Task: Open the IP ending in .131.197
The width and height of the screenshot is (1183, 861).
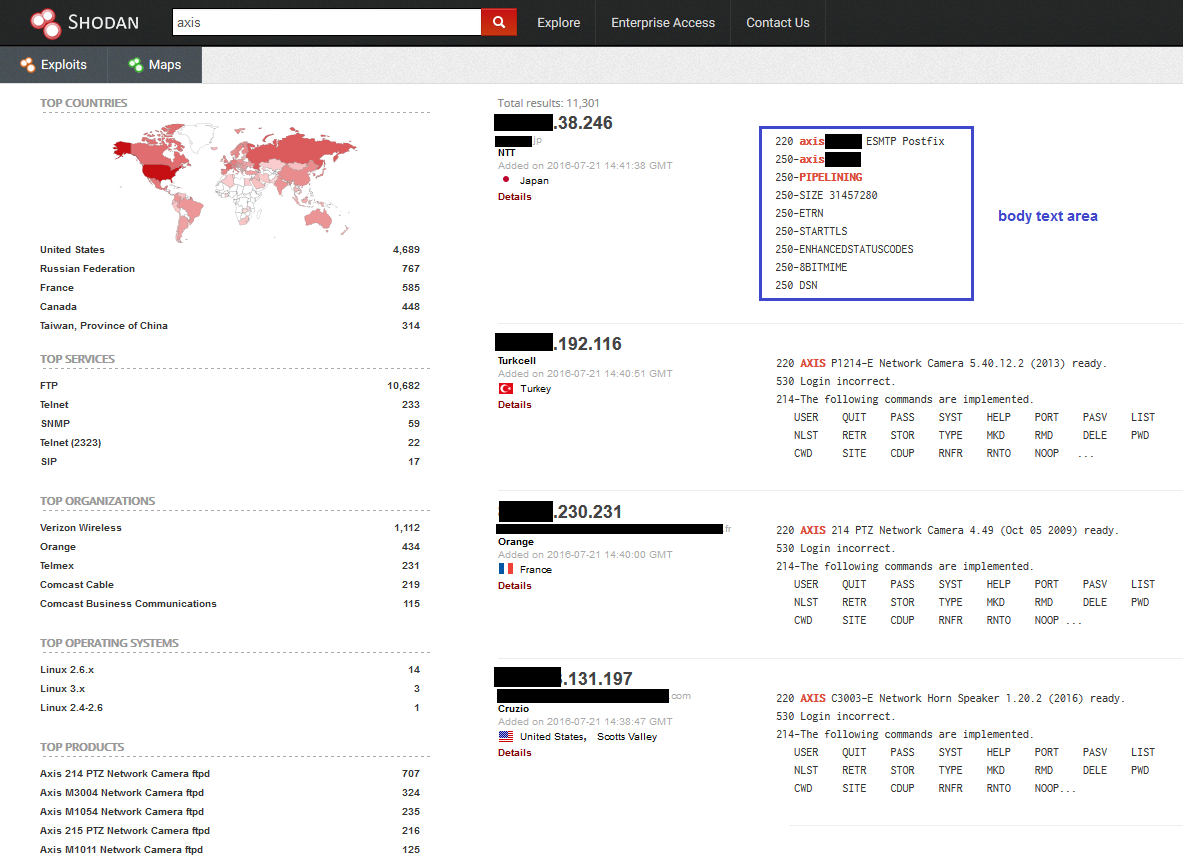Action: [x=564, y=678]
